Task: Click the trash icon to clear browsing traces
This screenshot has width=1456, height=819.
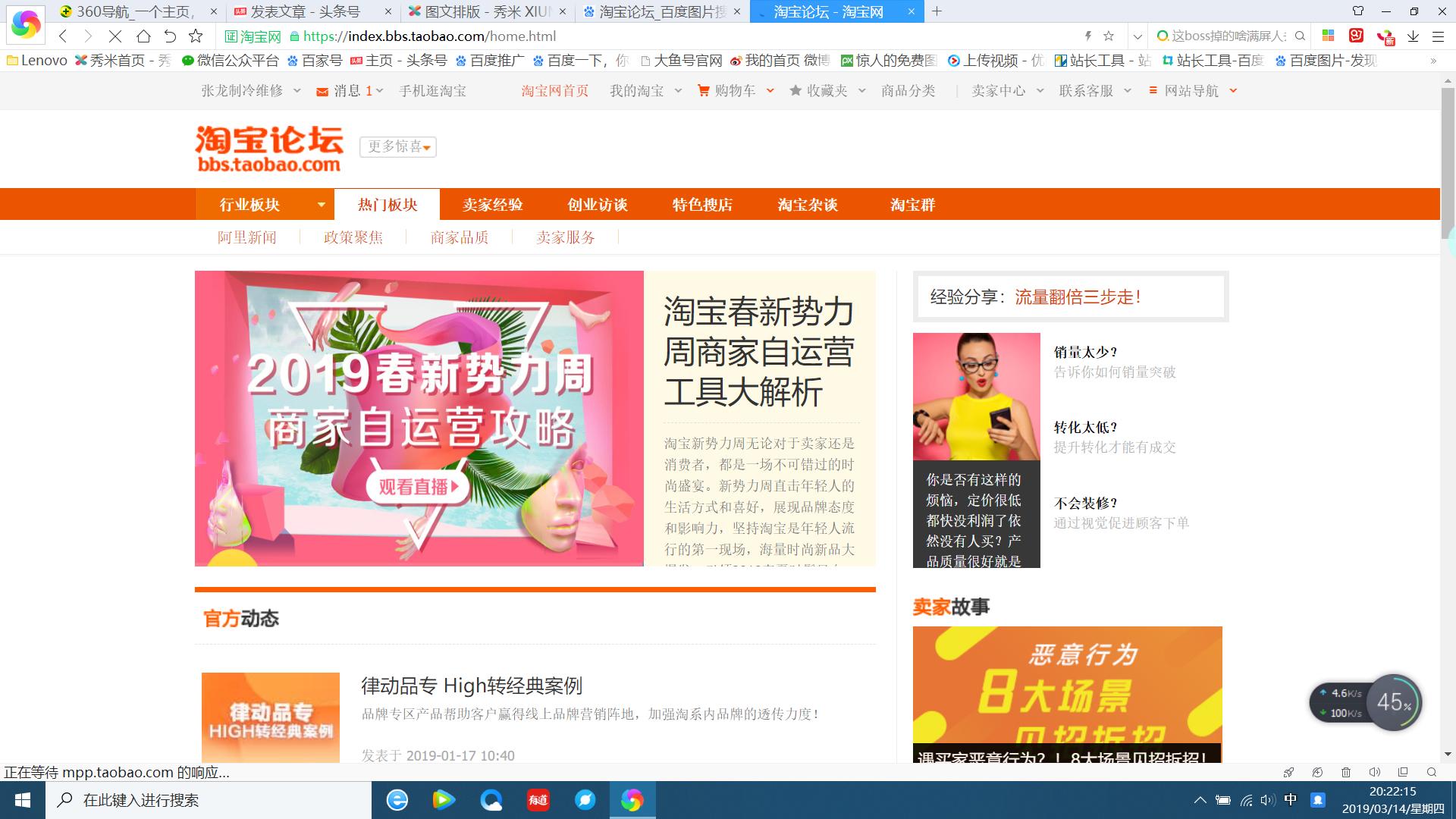Action: [x=1347, y=773]
